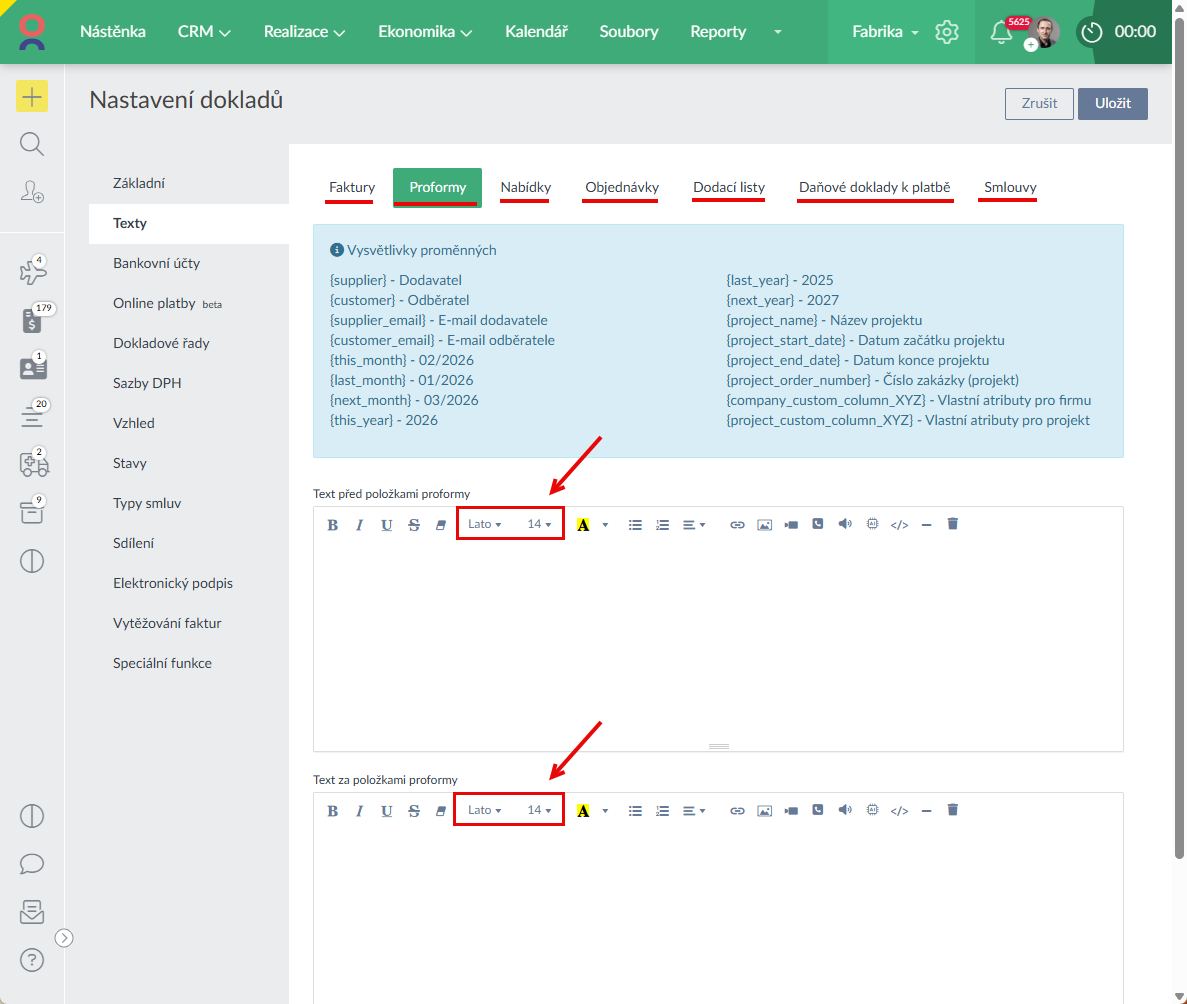Open font size 14 dropdown in second editor
Viewport: 1187px width, 1004px height.
539,810
